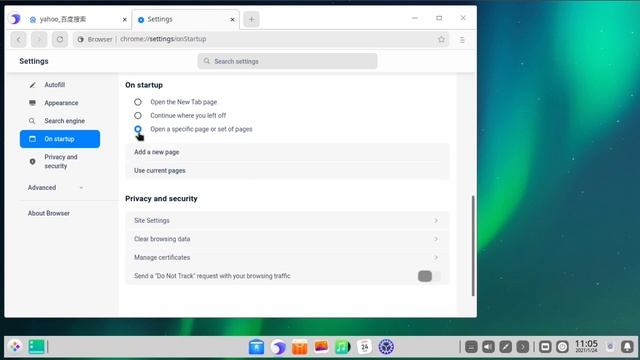640x360 pixels.
Task: Click the Settings tab gear favicon
Action: (141, 20)
